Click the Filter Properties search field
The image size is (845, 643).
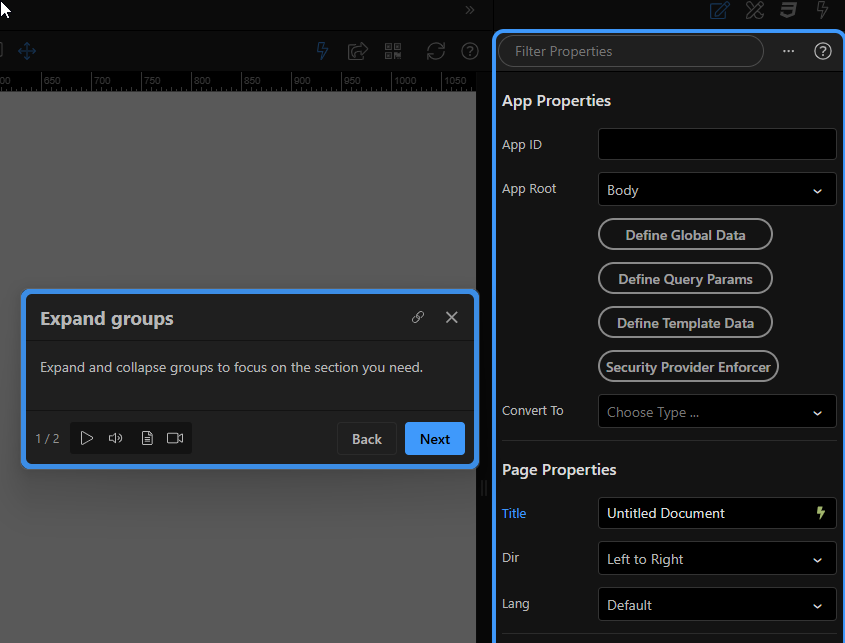click(x=631, y=51)
